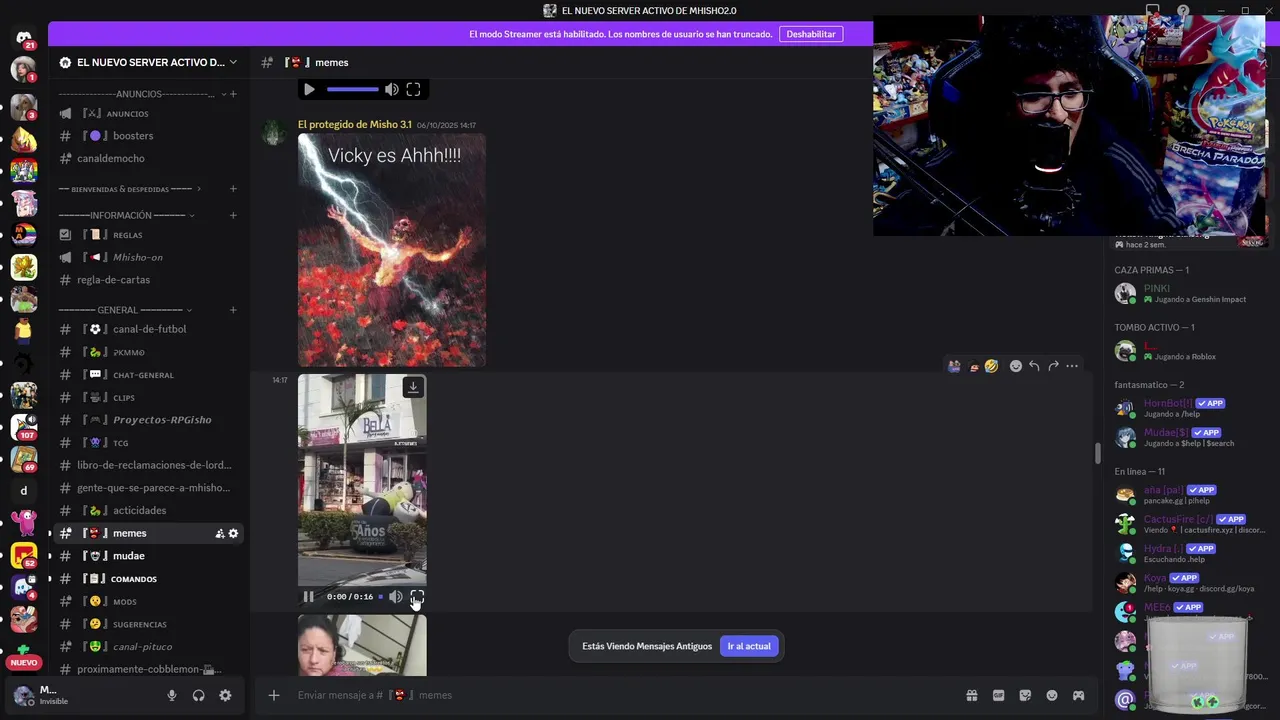Open more options ellipsis on message
The image size is (1280, 720).
point(1072,366)
